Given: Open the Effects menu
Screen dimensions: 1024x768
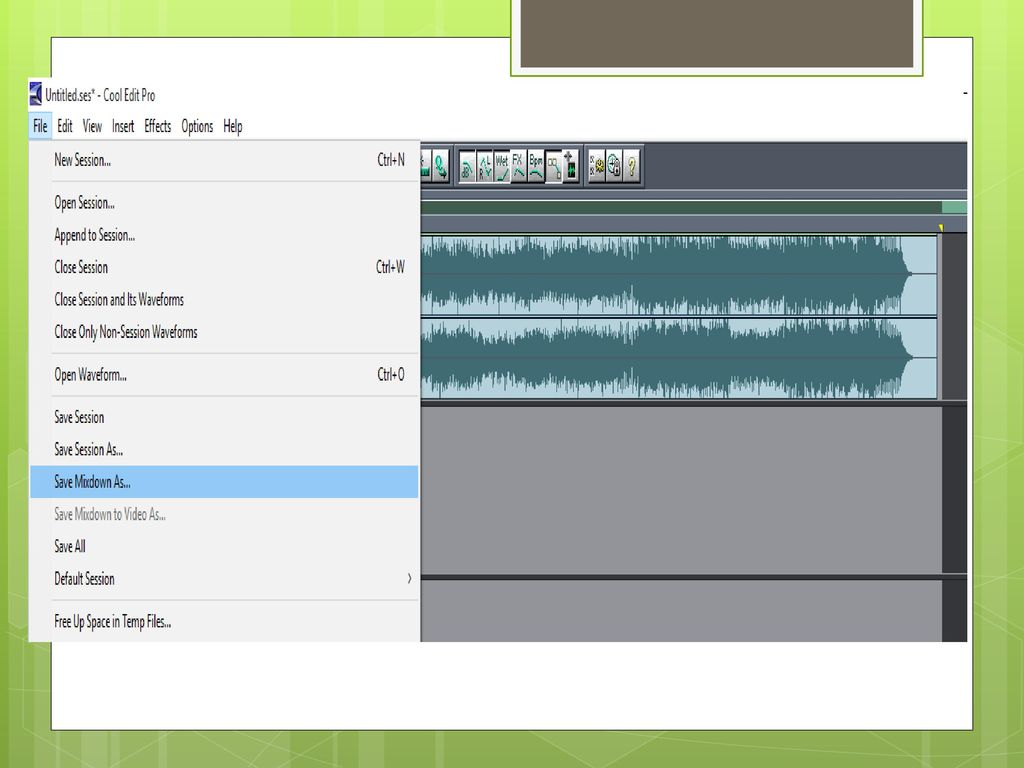Looking at the screenshot, I should (x=157, y=126).
